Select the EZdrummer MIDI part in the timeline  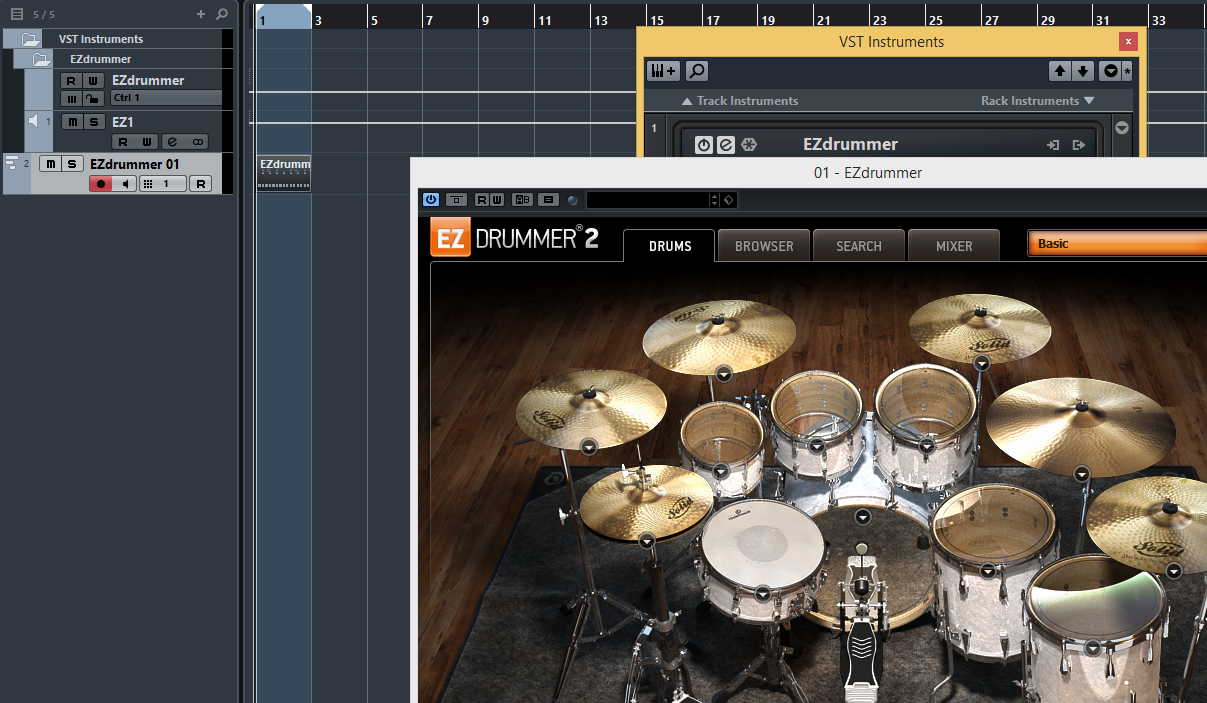tap(285, 172)
